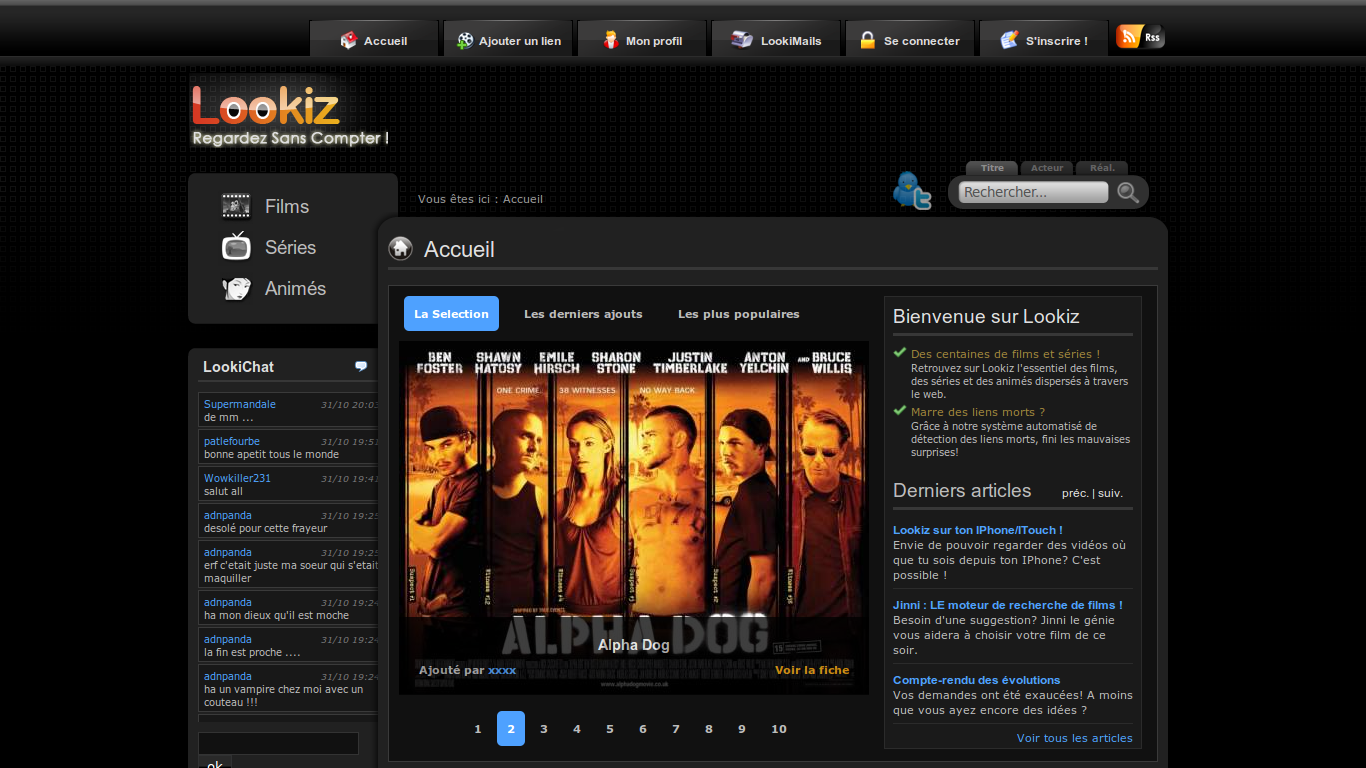Open the RSS feed icon
The width and height of the screenshot is (1366, 768).
[x=1140, y=37]
